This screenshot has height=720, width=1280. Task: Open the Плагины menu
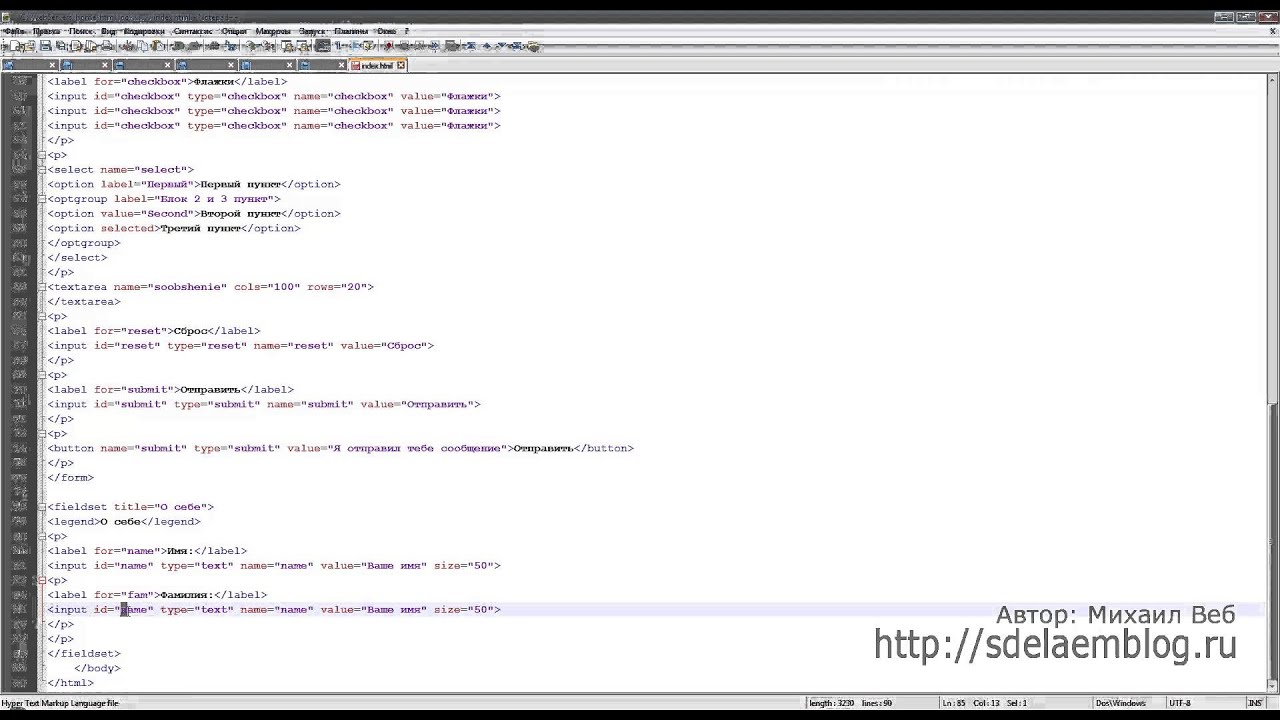coord(351,31)
